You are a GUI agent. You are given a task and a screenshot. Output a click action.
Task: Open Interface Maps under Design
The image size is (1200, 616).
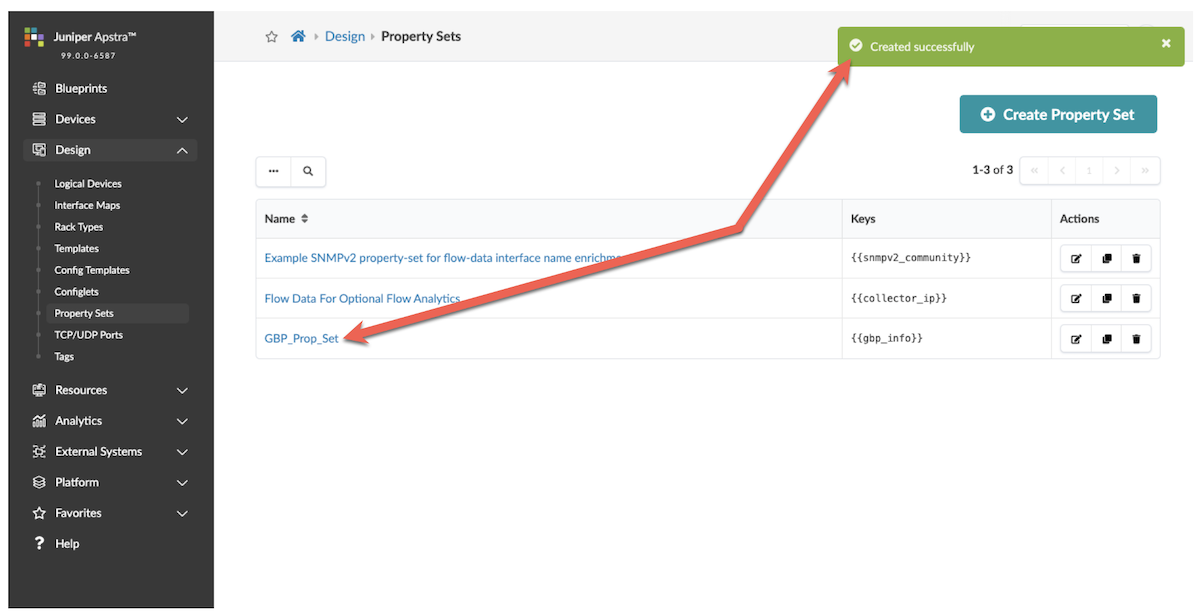click(x=87, y=205)
